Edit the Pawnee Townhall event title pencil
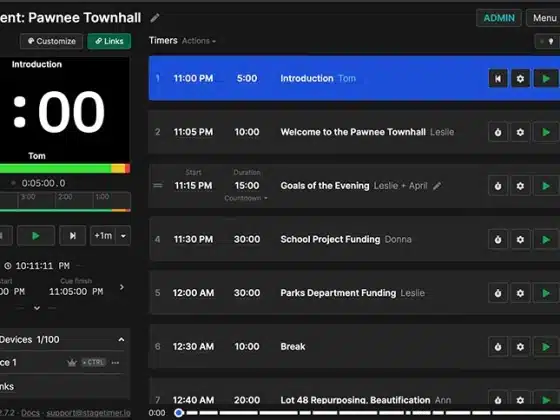Image resolution: width=560 pixels, height=420 pixels. 155,18
